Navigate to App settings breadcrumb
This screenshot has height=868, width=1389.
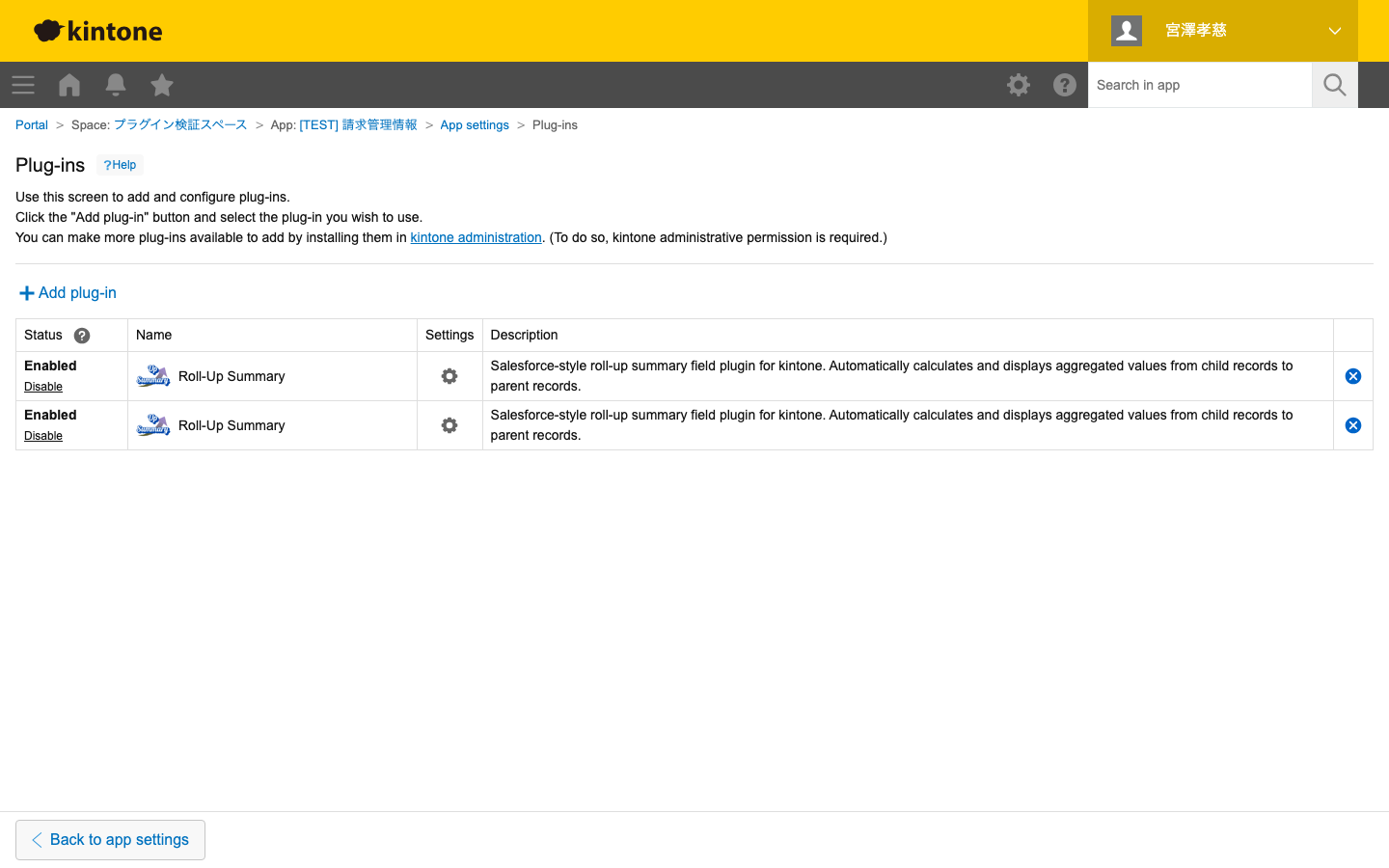tap(475, 125)
